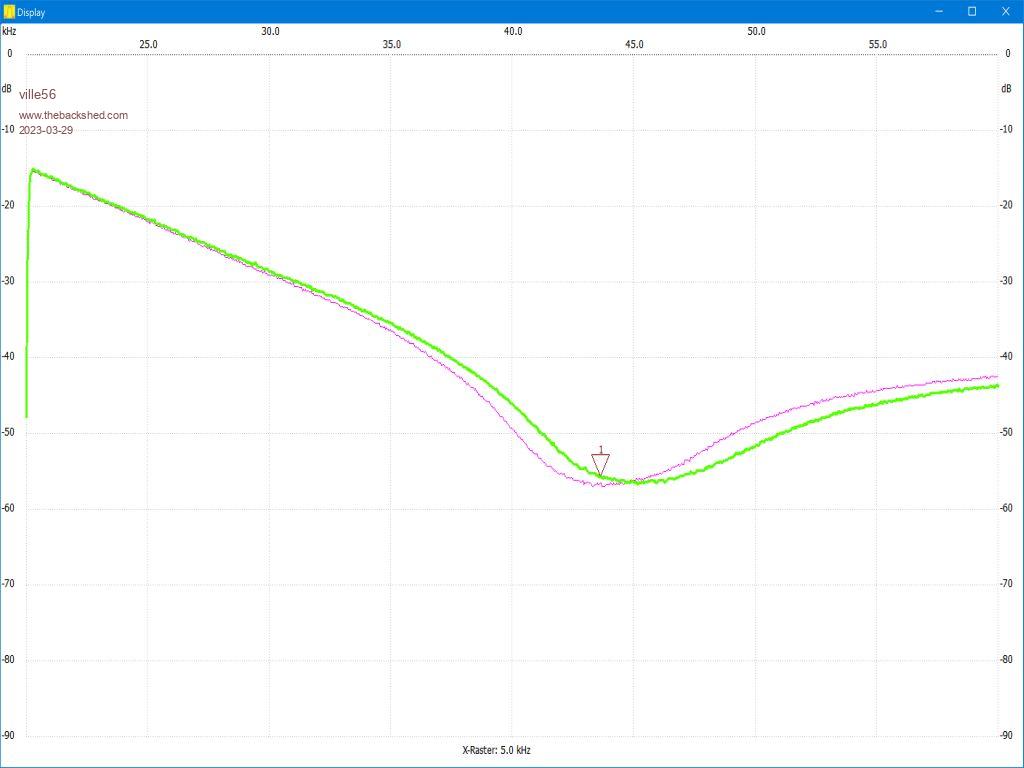The image size is (1024, 768).
Task: Select marker 1 triangle on the curve
Action: pyautogui.click(x=600, y=464)
